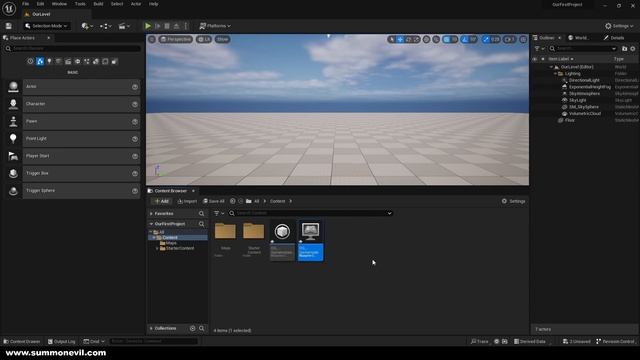Screen dimensions: 640x360
Task: Select the Volumes category icon in Place Actors
Action: coord(105,61)
